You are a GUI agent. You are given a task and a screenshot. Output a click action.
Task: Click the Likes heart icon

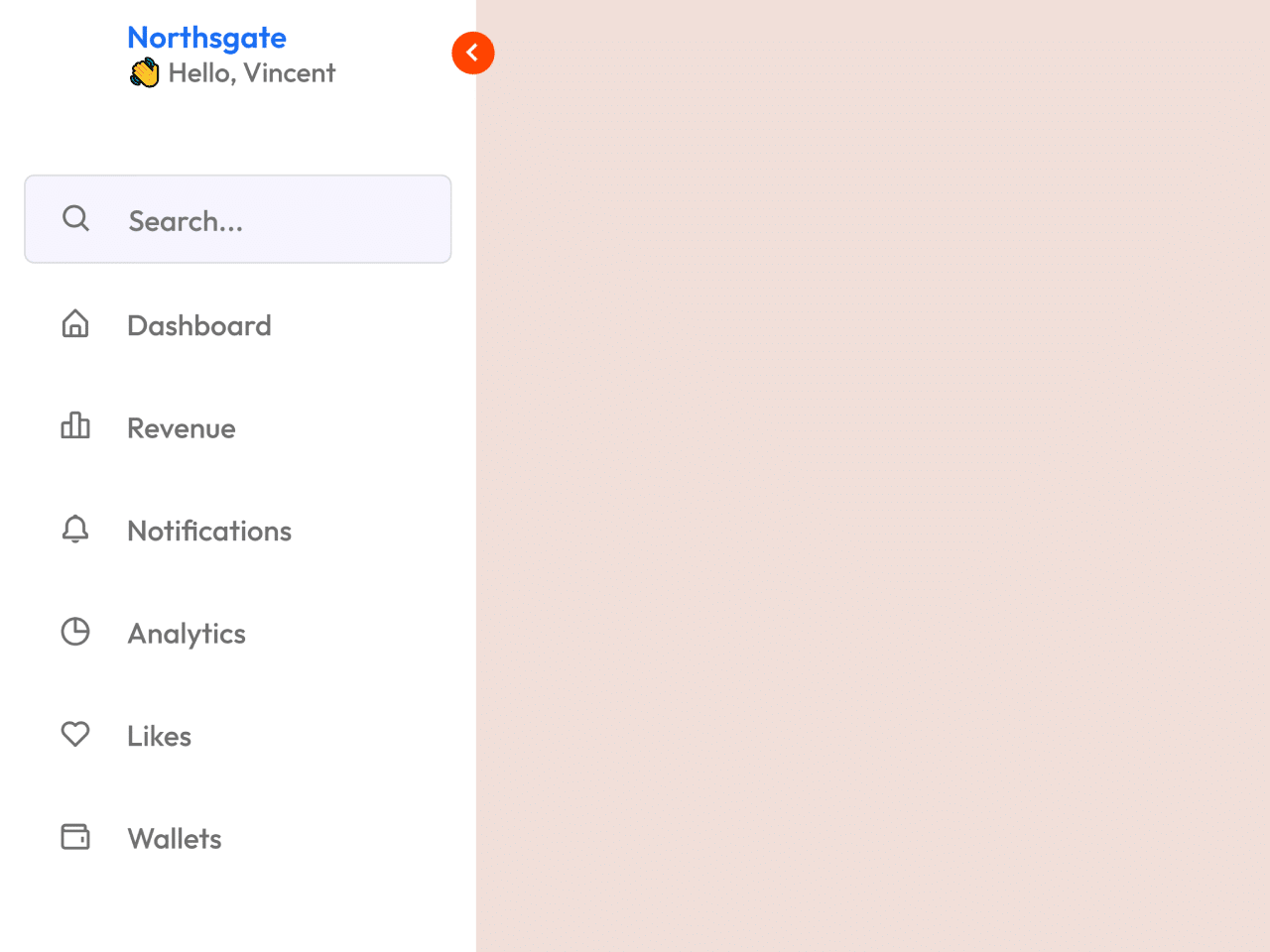coord(75,734)
